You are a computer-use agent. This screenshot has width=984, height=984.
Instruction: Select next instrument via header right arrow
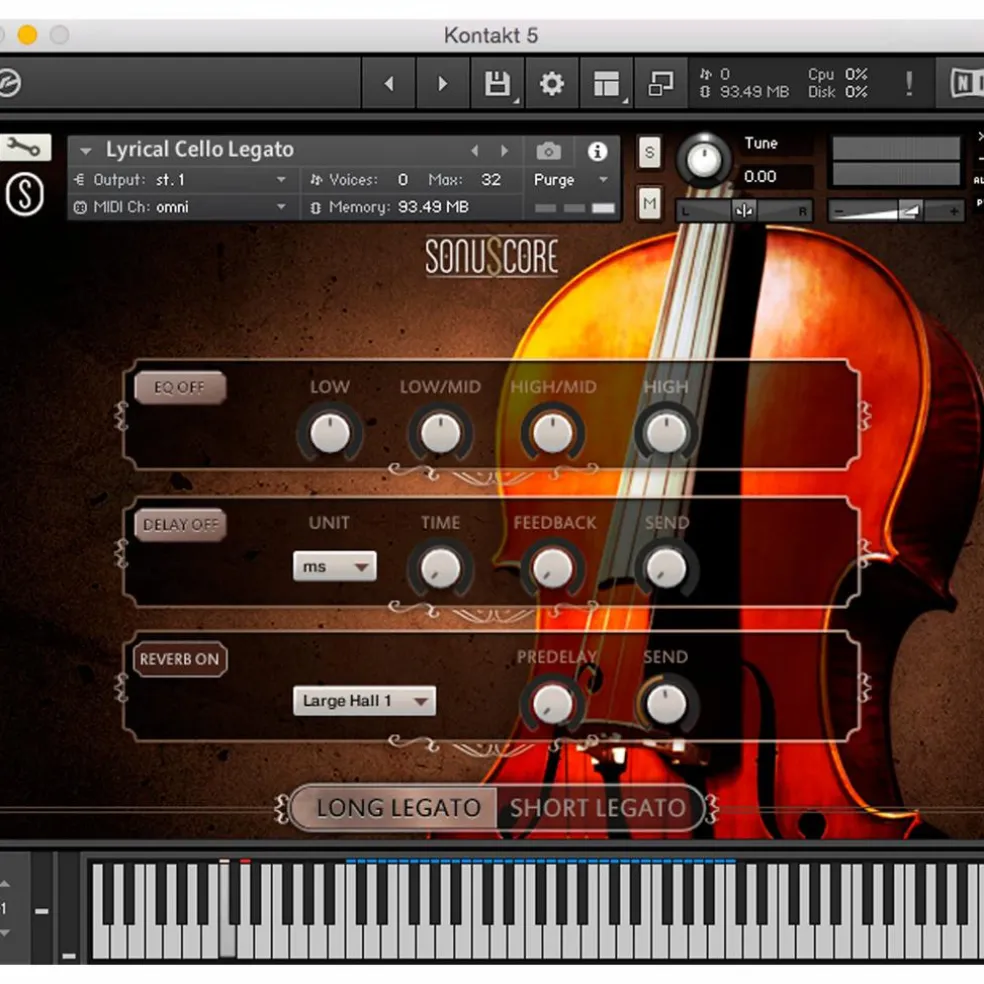click(504, 151)
